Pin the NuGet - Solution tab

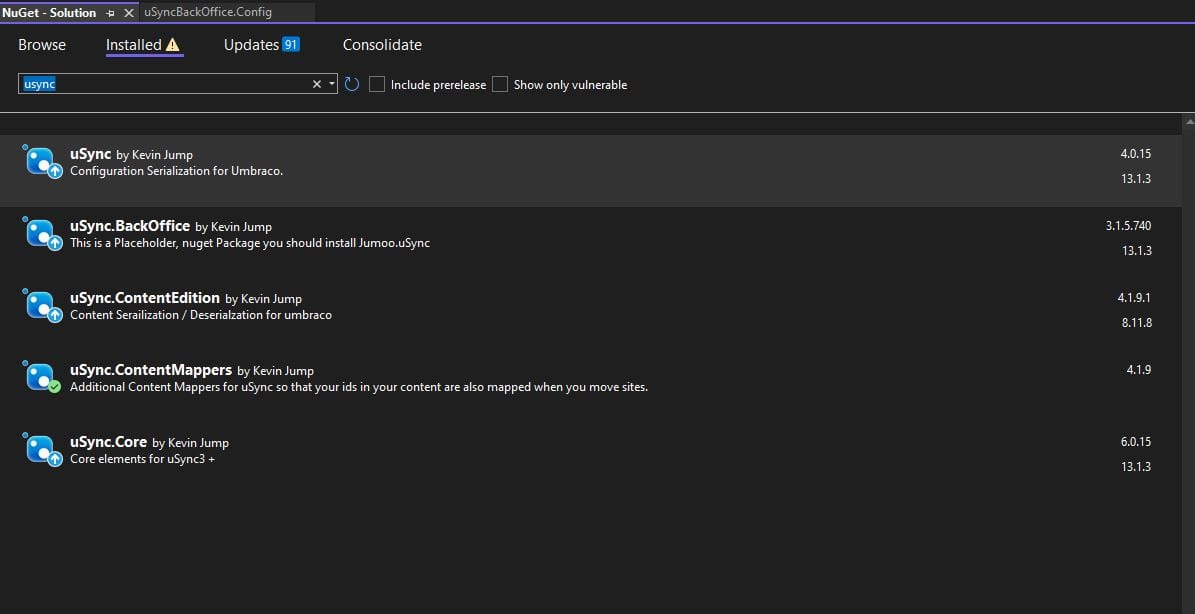(x=111, y=13)
